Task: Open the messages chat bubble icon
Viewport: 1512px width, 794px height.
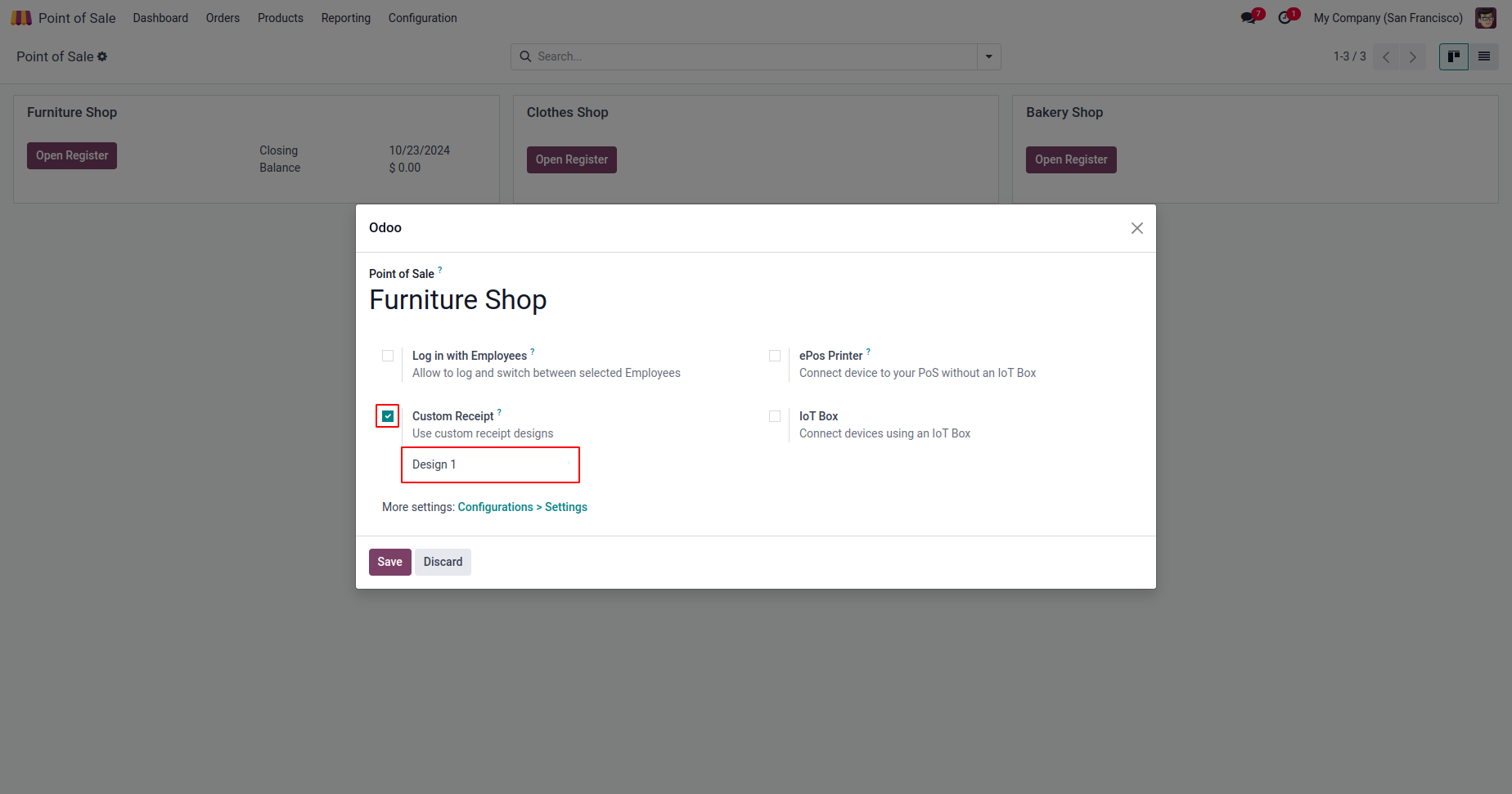Action: click(1248, 18)
